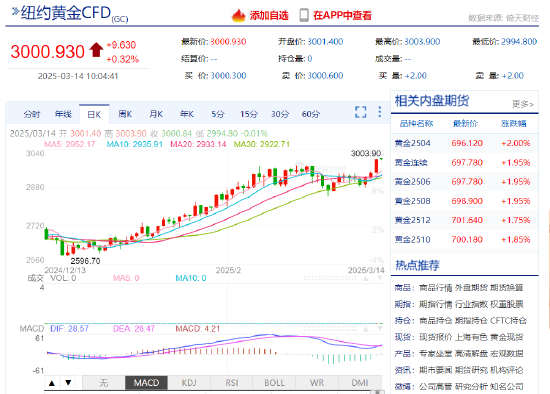This screenshot has width=550, height=394.
Task: Switch to the 5分 interval tab
Action: tap(218, 114)
